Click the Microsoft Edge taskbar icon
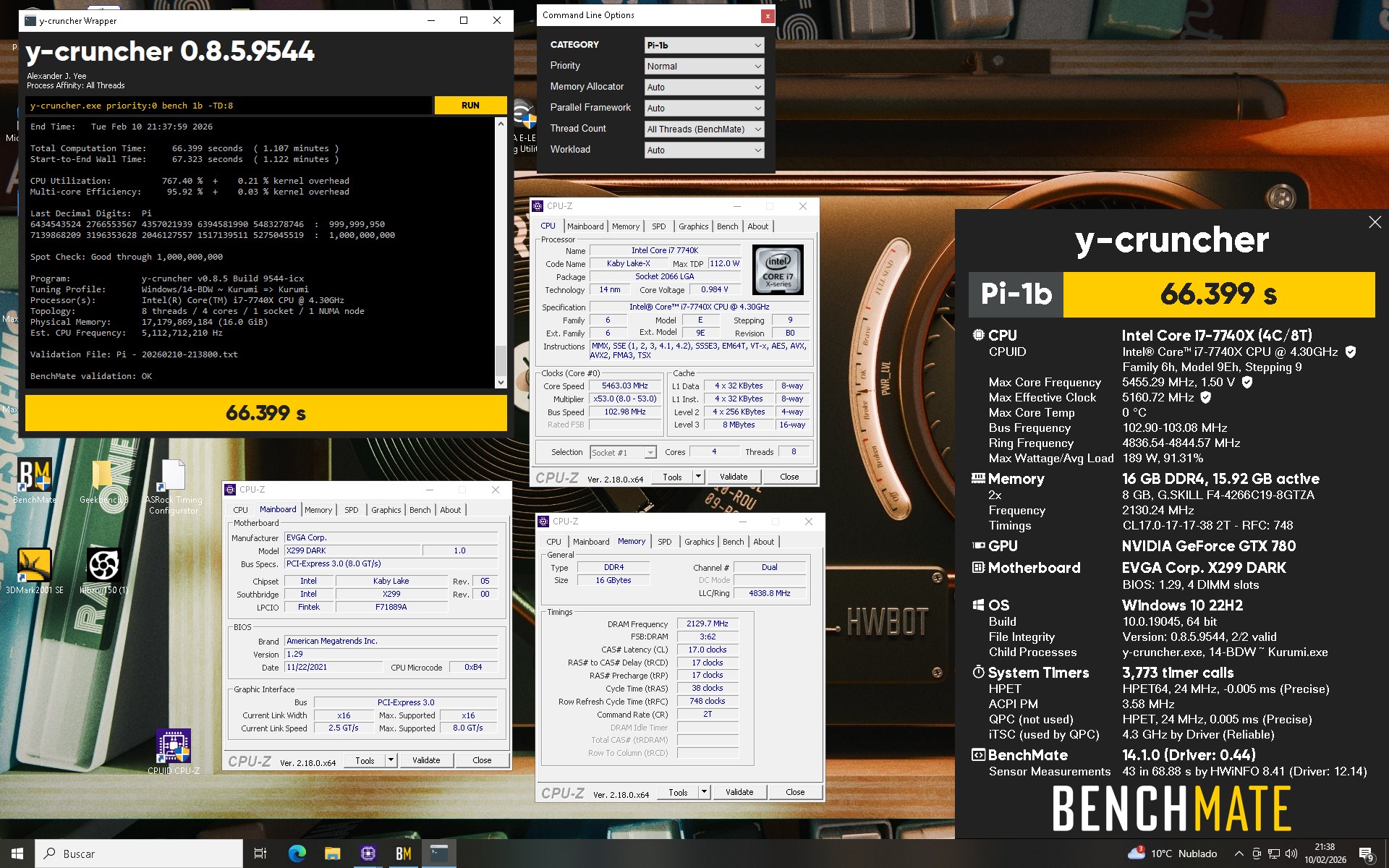 pyautogui.click(x=297, y=854)
